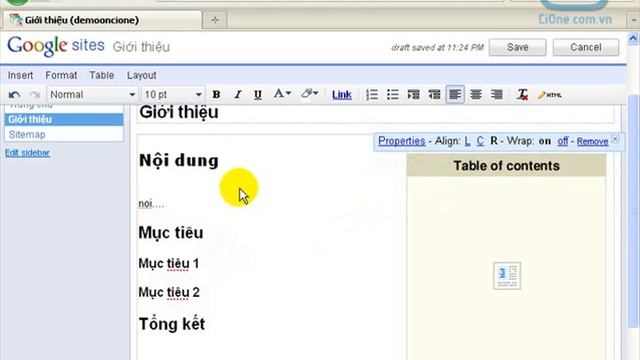Remove the table of contents gadget
The height and width of the screenshot is (360, 640).
click(x=593, y=142)
